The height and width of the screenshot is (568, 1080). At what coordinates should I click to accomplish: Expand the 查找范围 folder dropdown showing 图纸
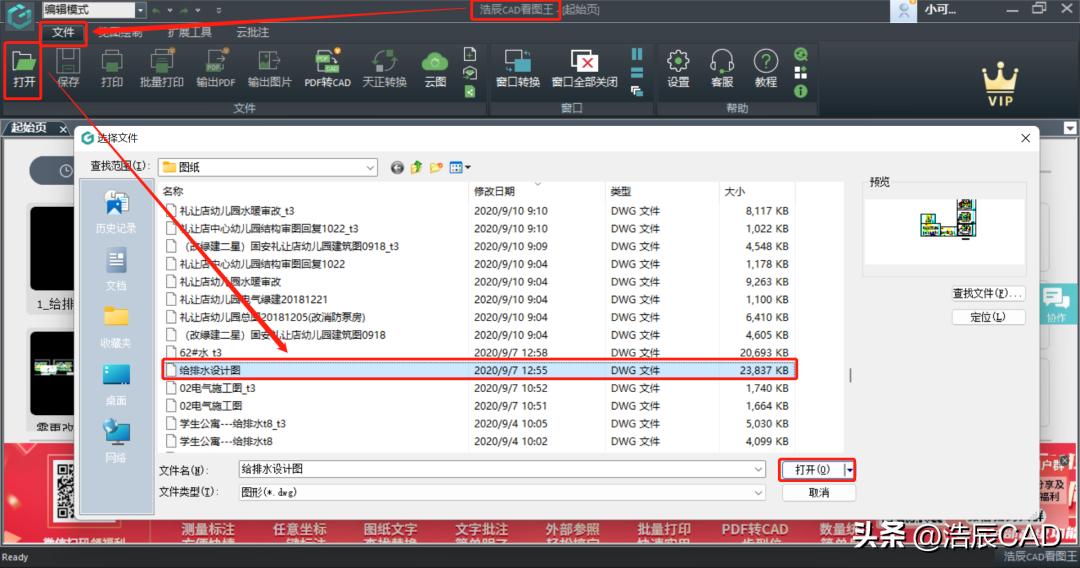coord(370,167)
